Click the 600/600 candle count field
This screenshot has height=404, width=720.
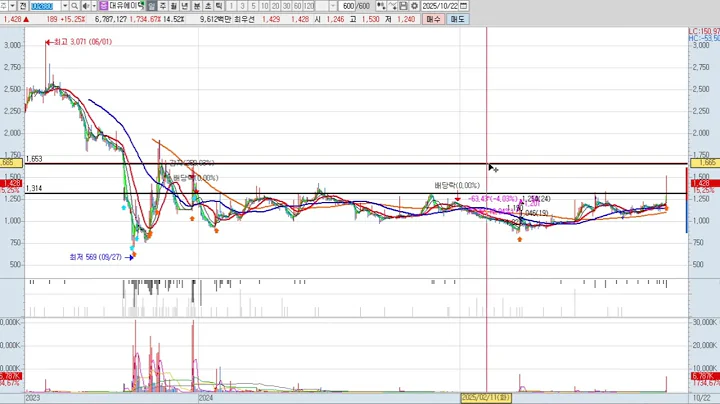tap(348, 6)
